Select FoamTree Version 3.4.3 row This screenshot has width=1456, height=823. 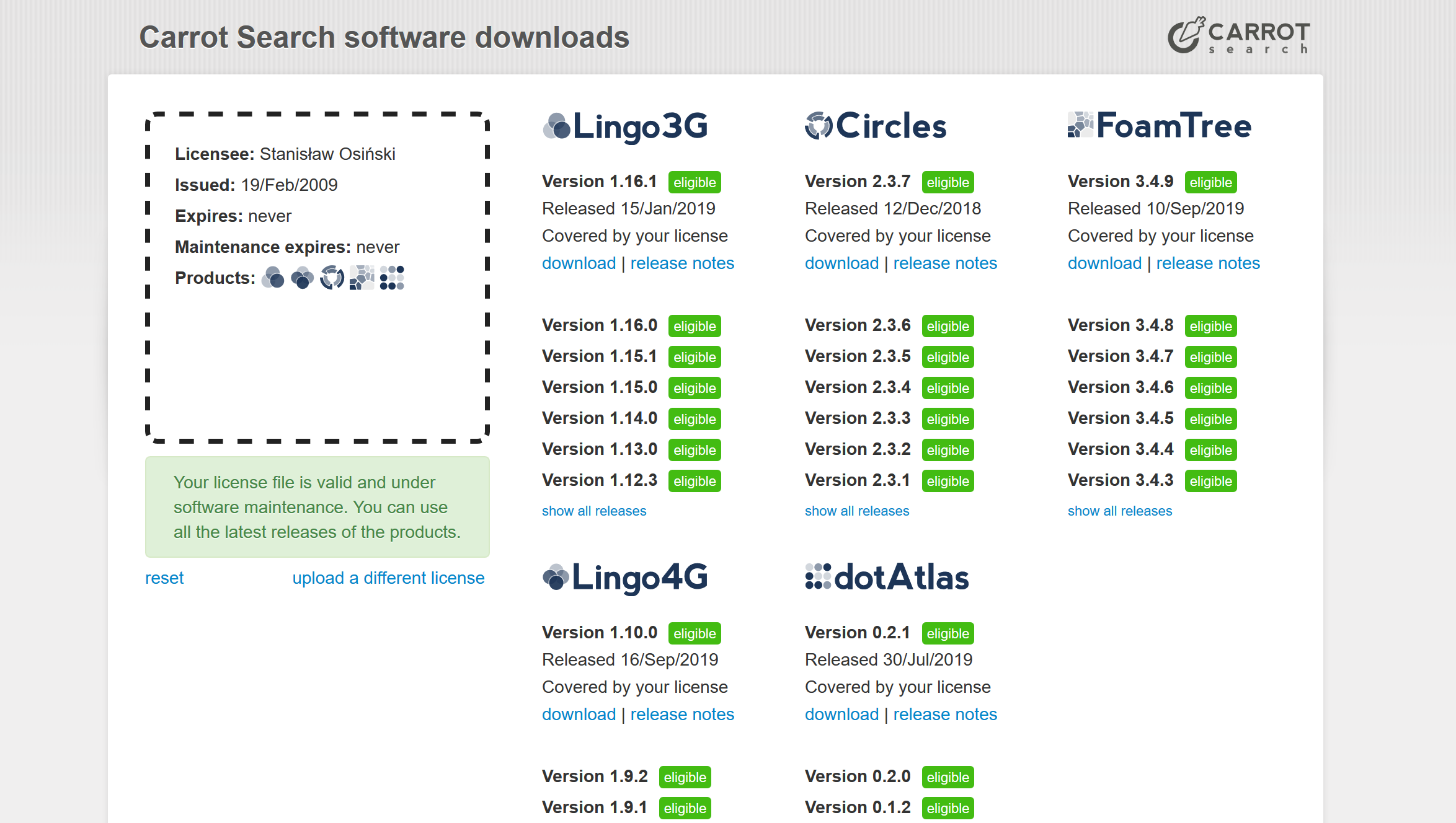pos(1152,480)
